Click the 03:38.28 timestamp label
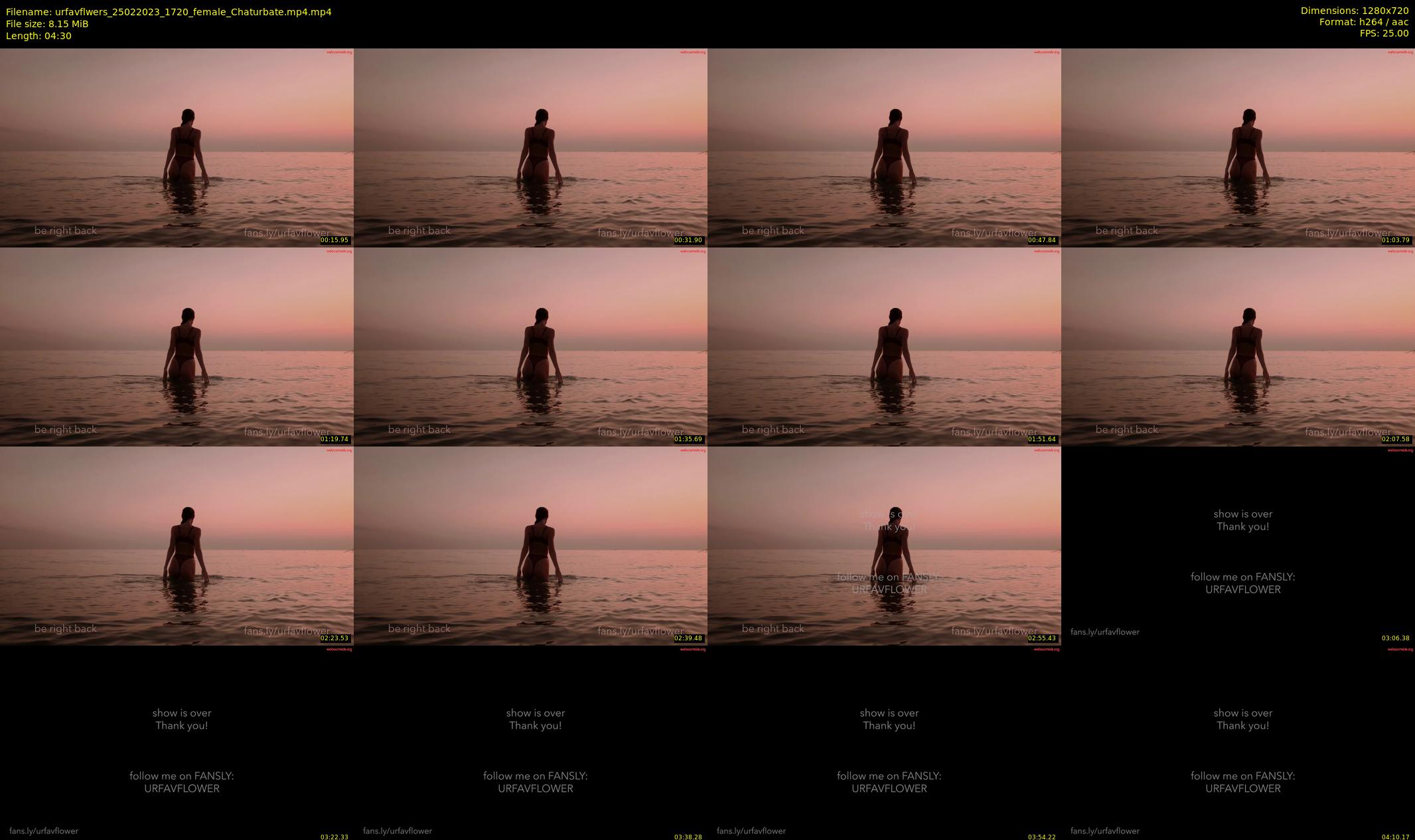Viewport: 1415px width, 840px height. (688, 837)
